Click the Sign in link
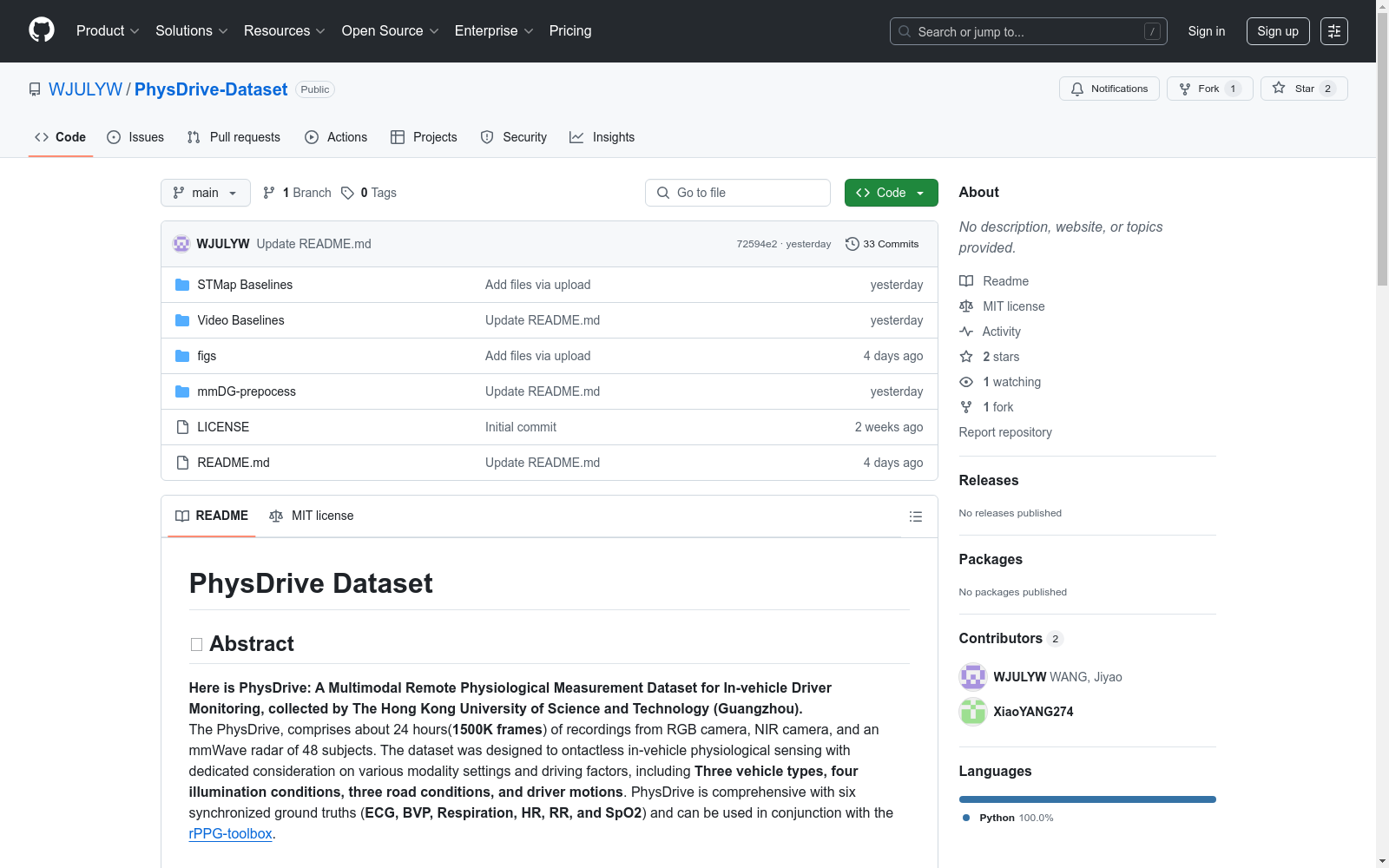The width and height of the screenshot is (1389, 868). (x=1207, y=31)
